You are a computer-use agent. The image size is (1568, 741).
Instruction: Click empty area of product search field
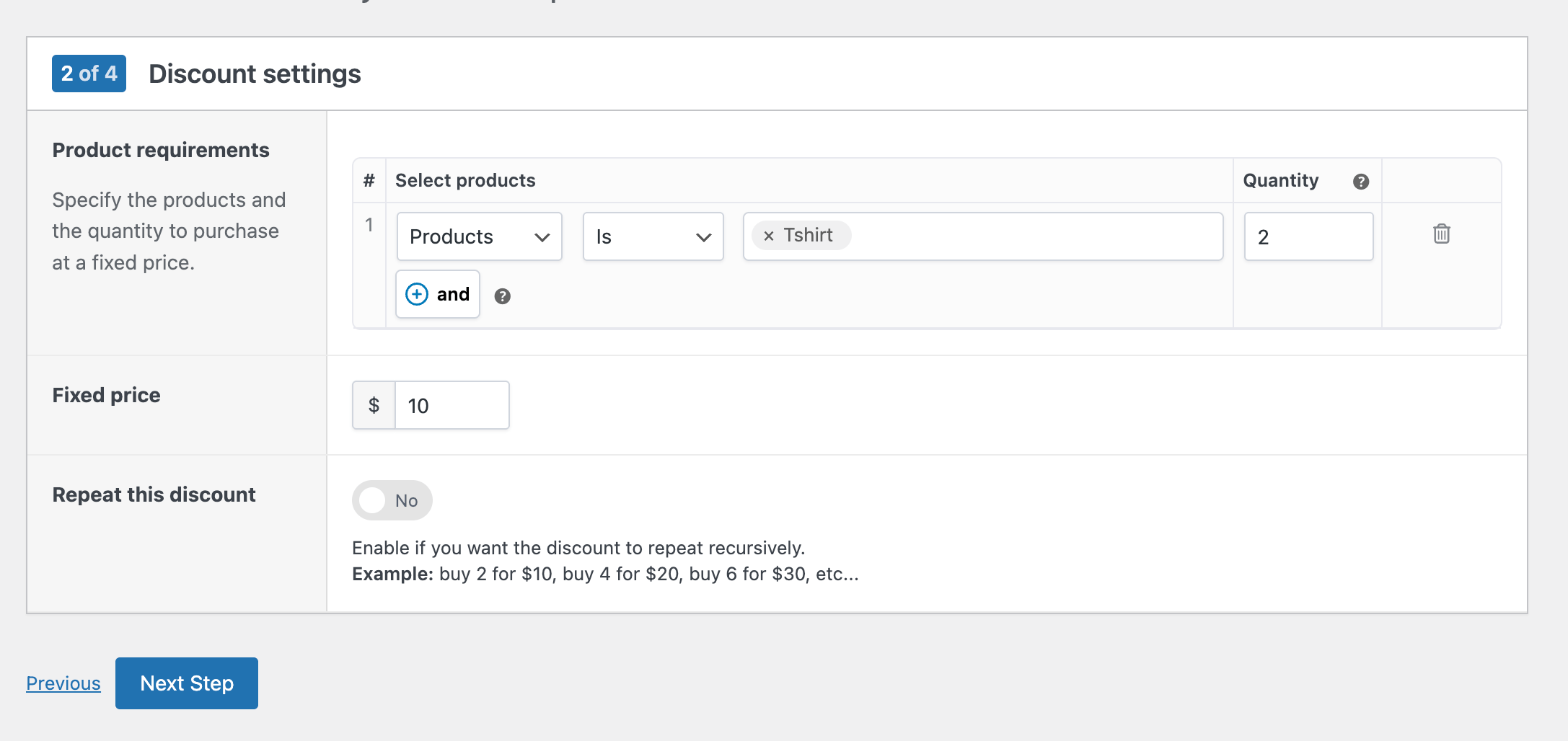pos(1031,236)
